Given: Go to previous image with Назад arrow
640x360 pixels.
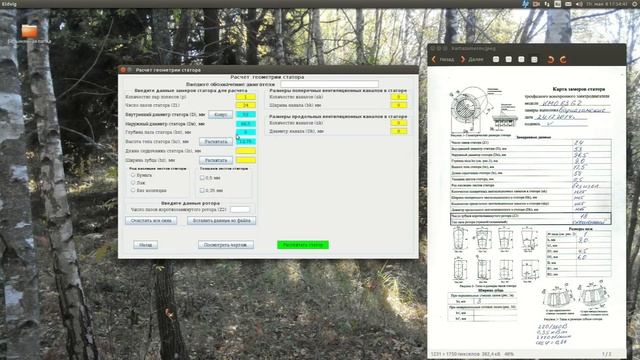Looking at the screenshot, I should click(443, 60).
